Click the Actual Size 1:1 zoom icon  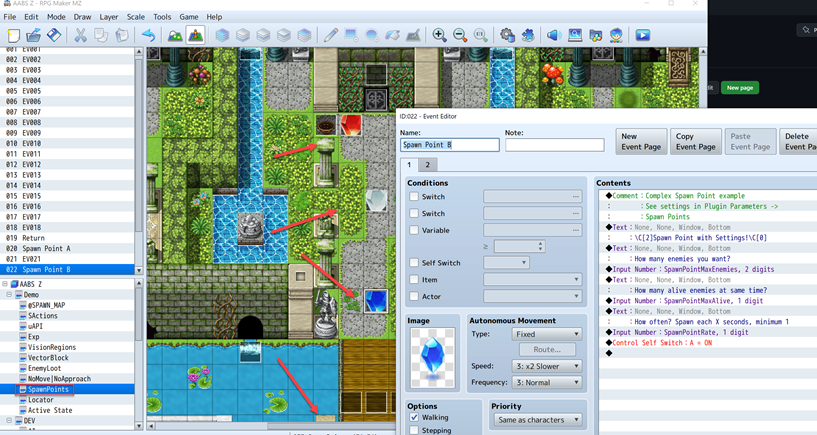[x=480, y=35]
